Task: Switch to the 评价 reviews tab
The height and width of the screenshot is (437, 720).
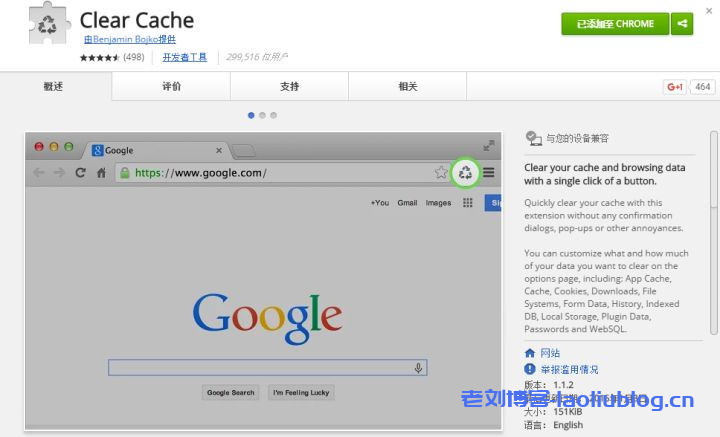Action: click(171, 86)
